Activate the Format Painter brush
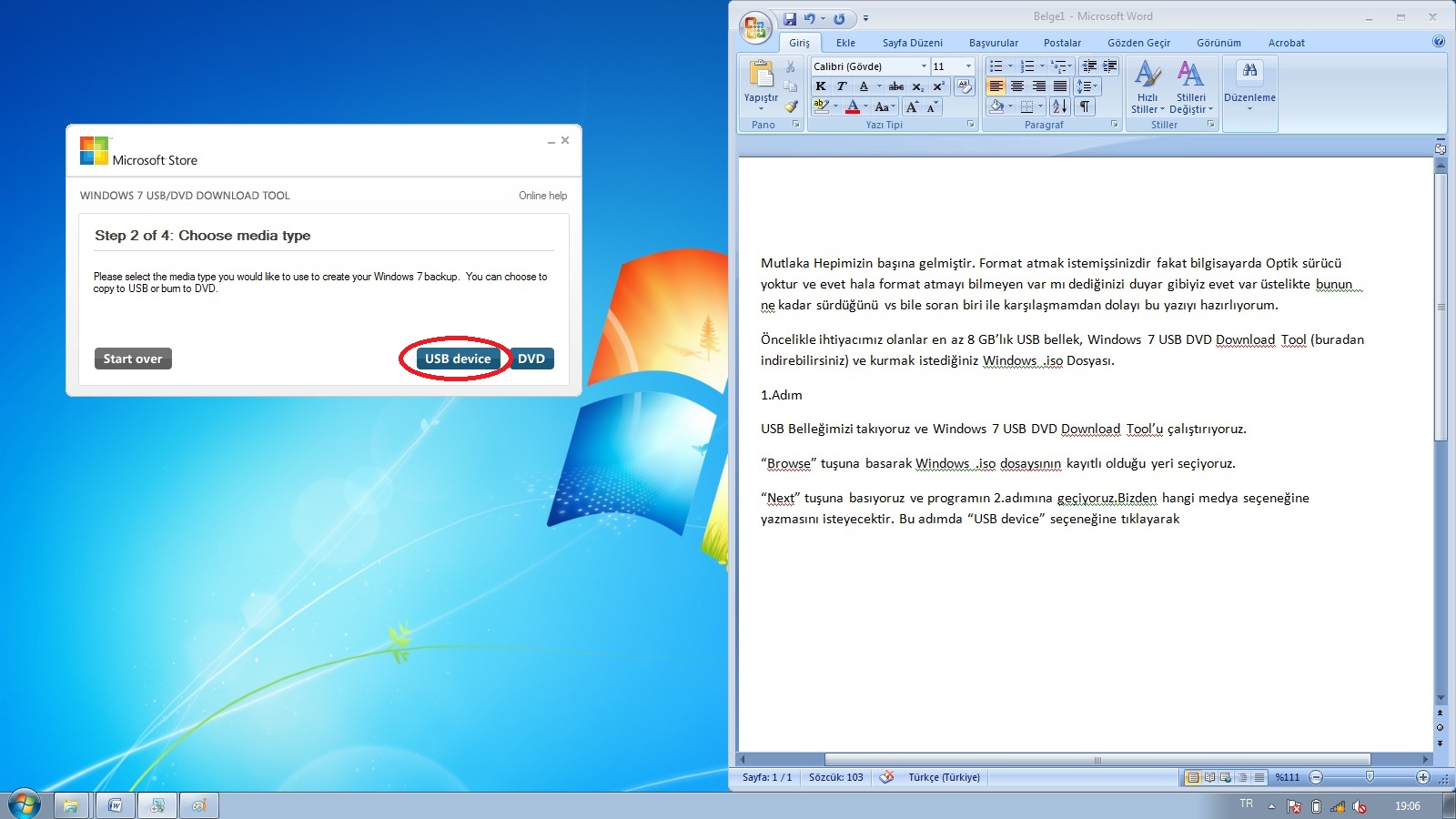The width and height of the screenshot is (1456, 819). (790, 106)
